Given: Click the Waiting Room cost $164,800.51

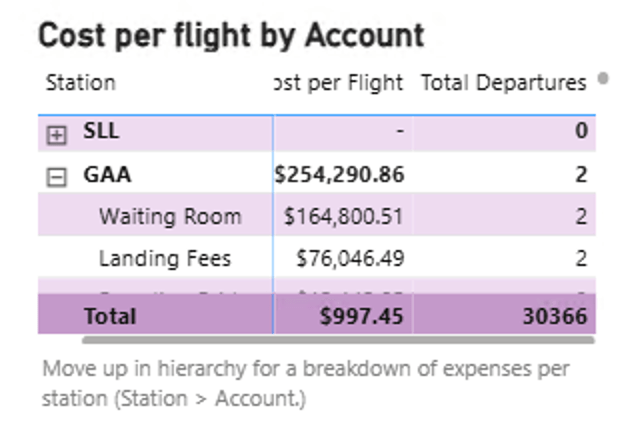Looking at the screenshot, I should pyautogui.click(x=344, y=217).
